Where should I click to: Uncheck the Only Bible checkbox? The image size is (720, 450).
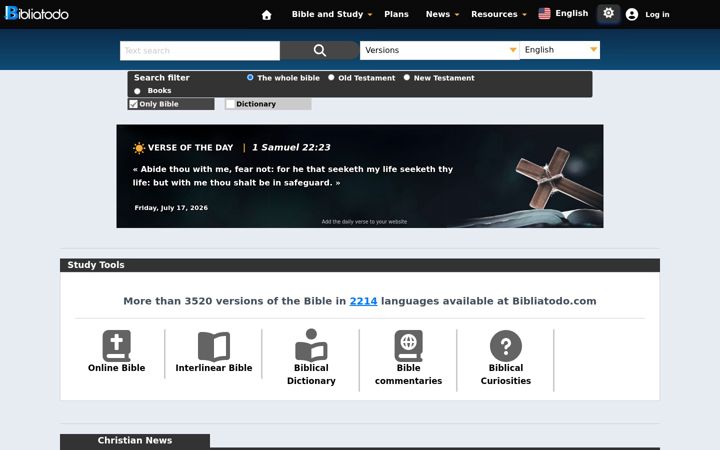(134, 104)
